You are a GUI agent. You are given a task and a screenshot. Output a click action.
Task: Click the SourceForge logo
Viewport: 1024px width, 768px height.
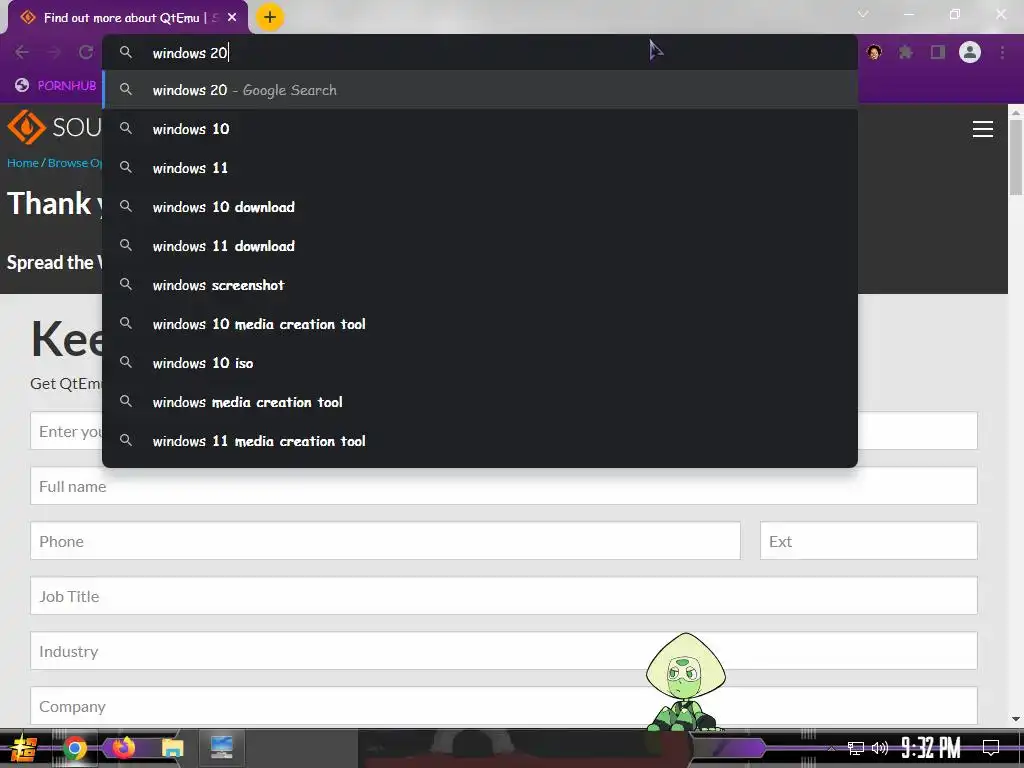[54, 127]
